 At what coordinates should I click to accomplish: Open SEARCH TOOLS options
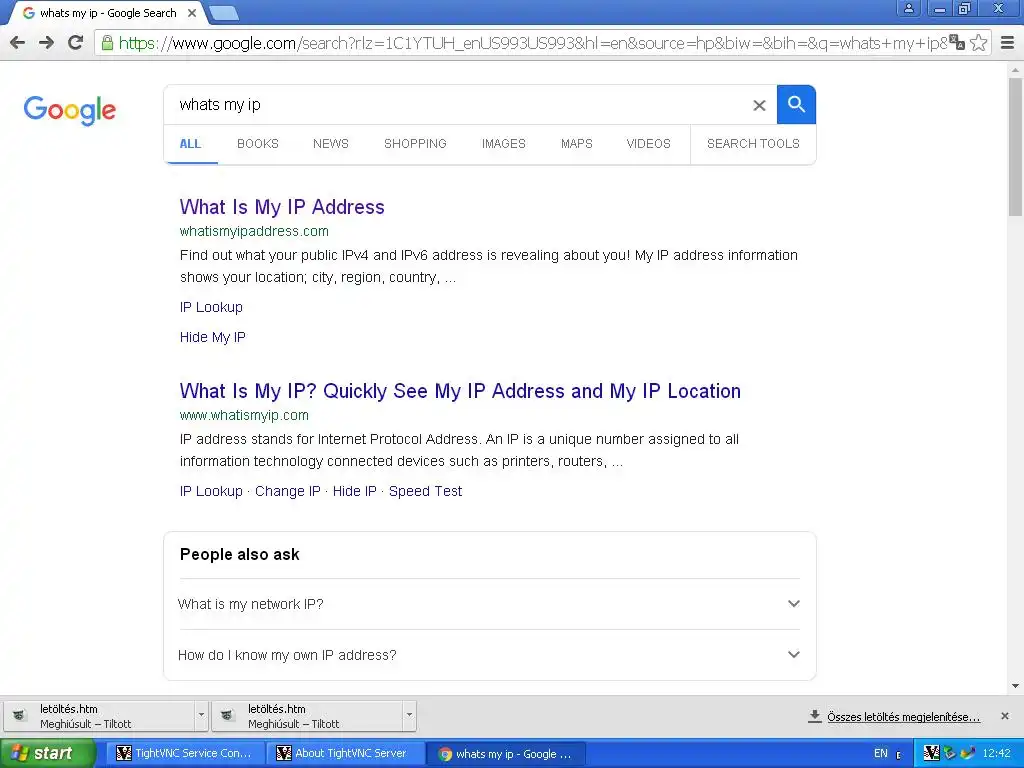point(753,144)
